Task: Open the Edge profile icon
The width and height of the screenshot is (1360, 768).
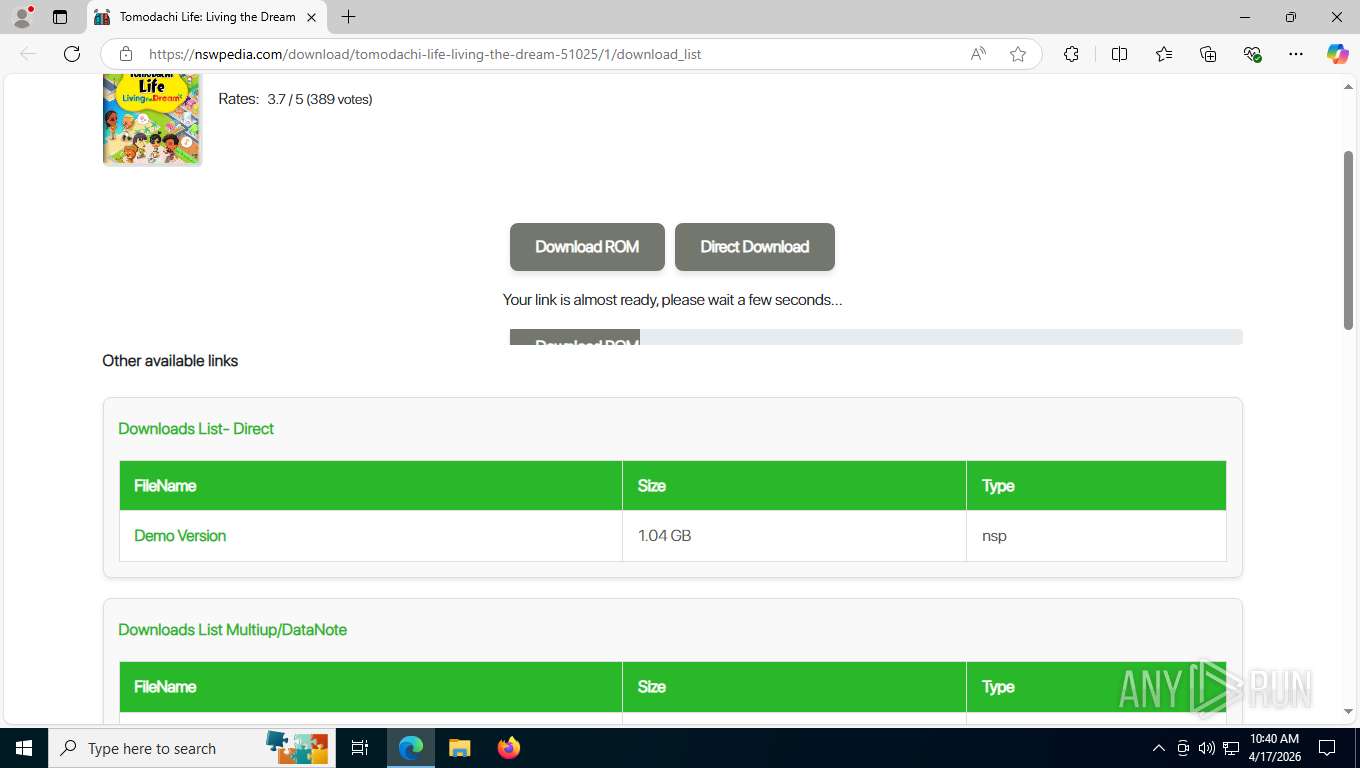Action: 21,17
